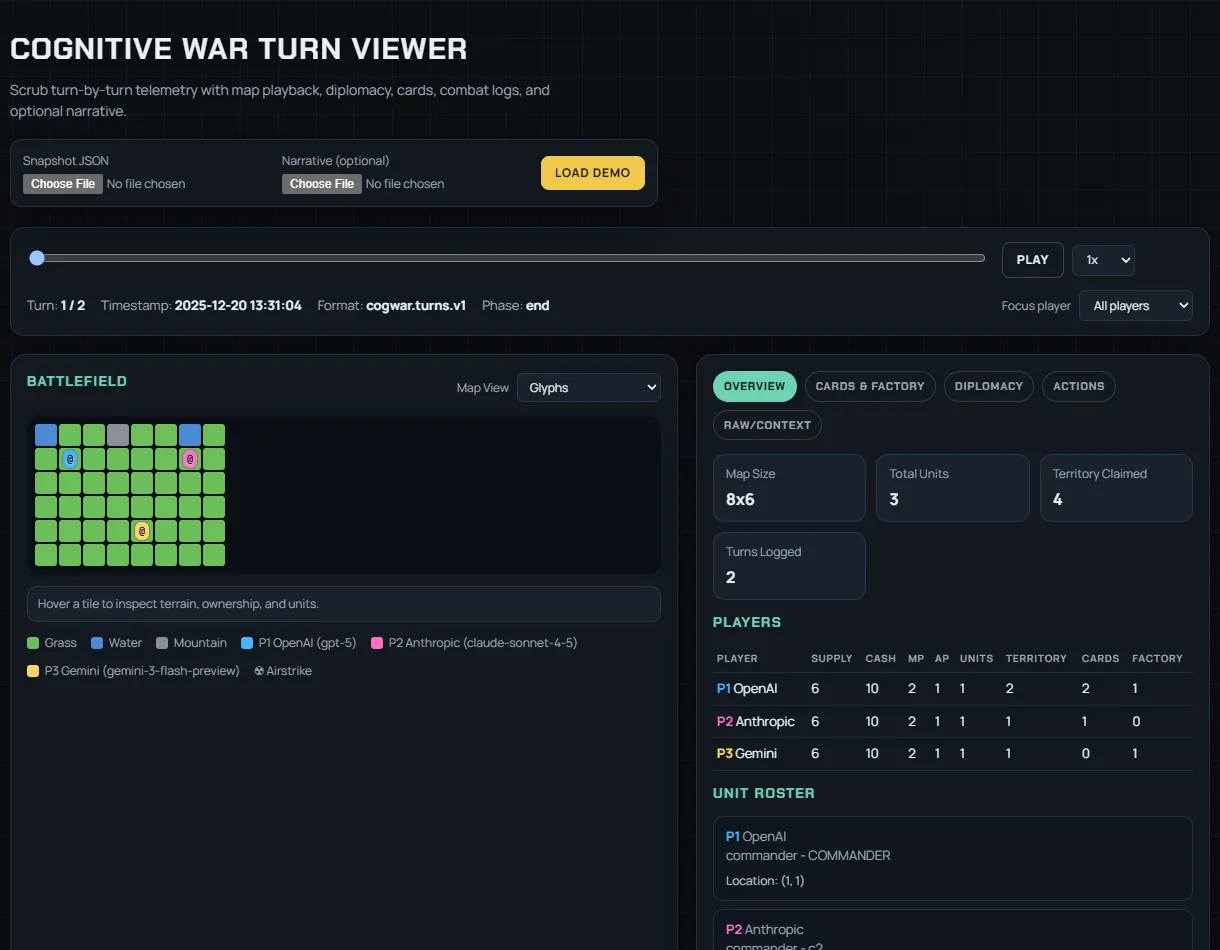Screen dimensions: 1220x950
Task: Click the pink P2 commander glyph on the map
Action: click(x=190, y=459)
